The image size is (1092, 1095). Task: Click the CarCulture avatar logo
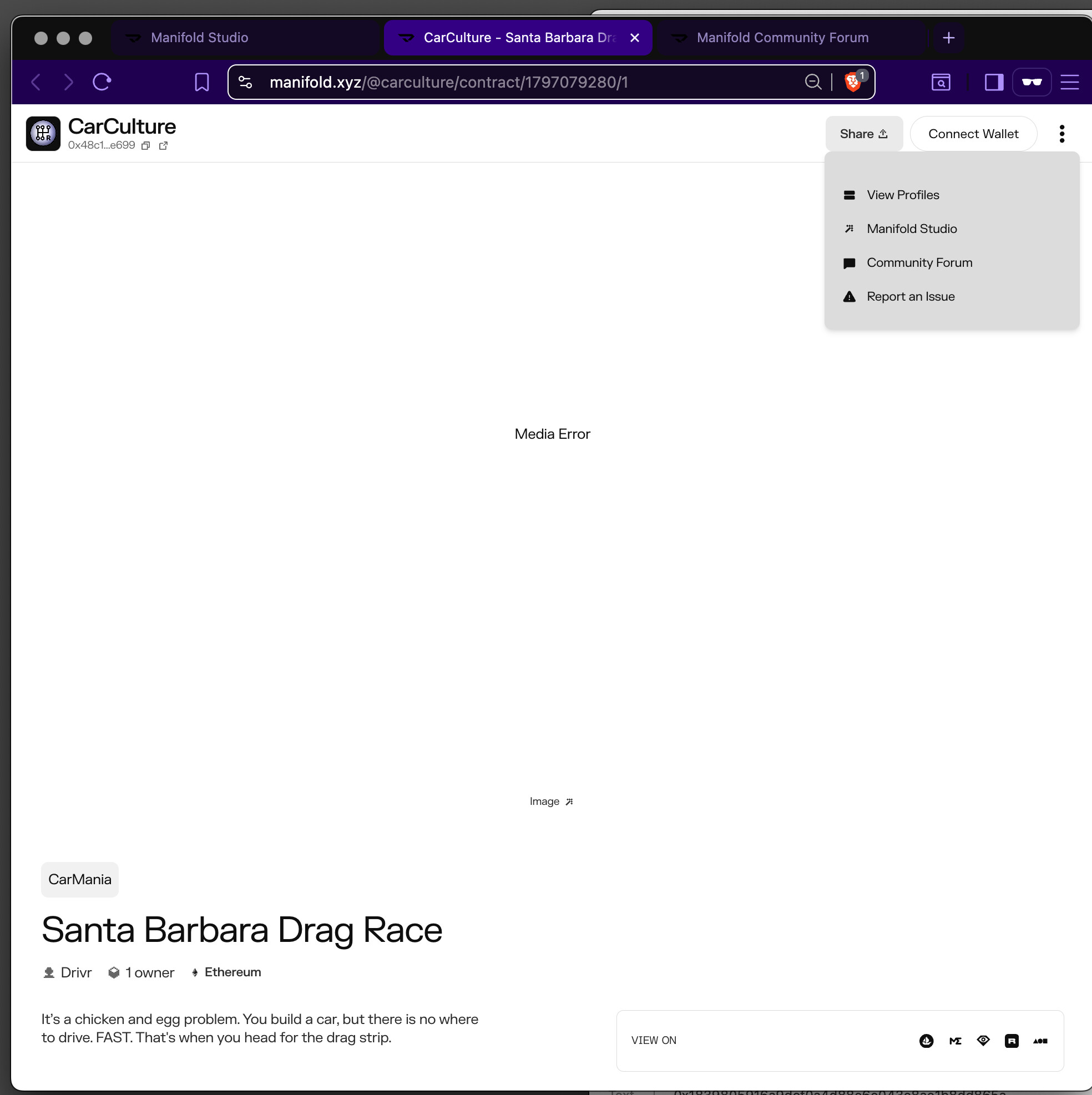pos(43,133)
